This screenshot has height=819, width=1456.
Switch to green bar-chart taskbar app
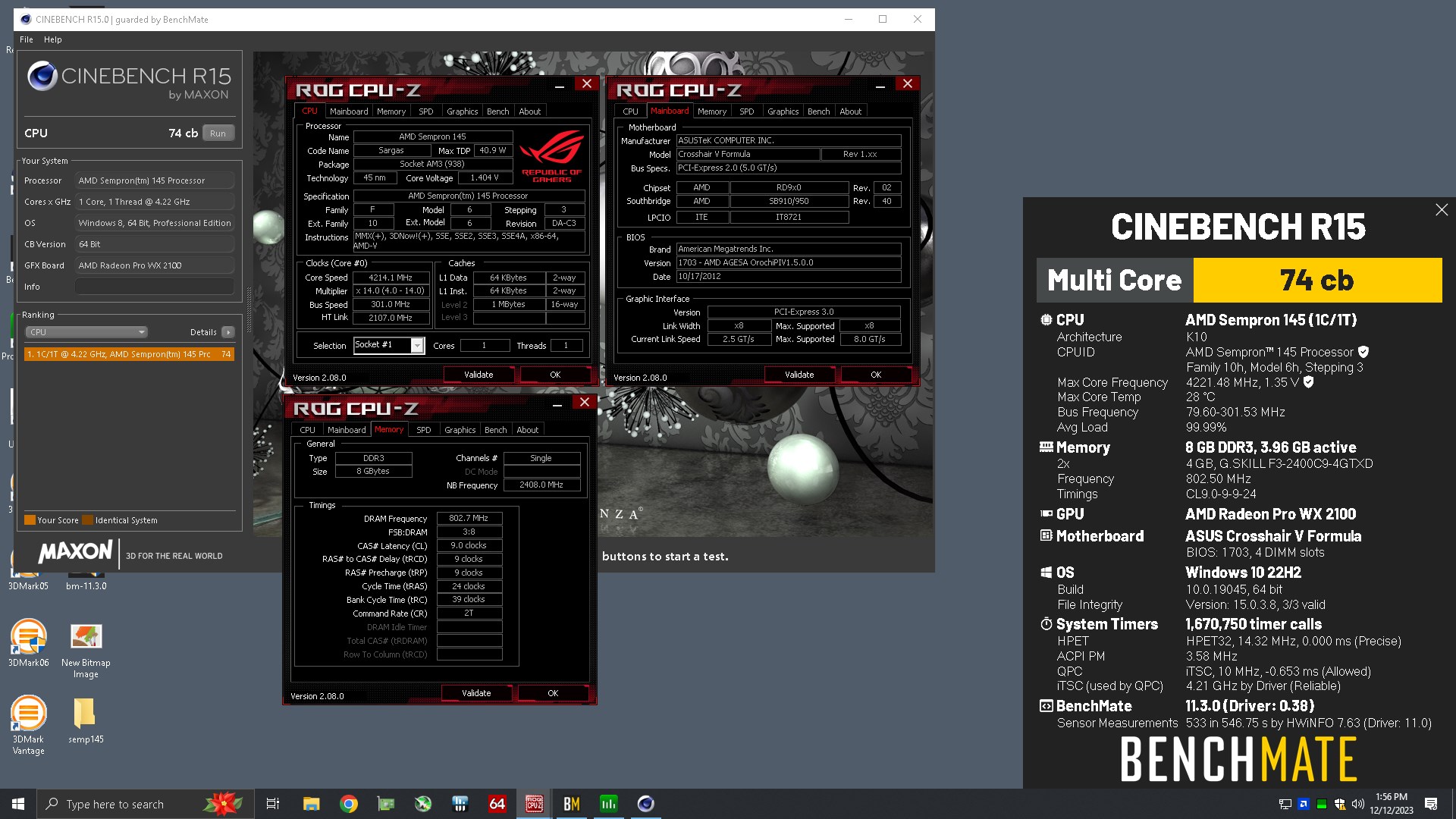point(608,804)
